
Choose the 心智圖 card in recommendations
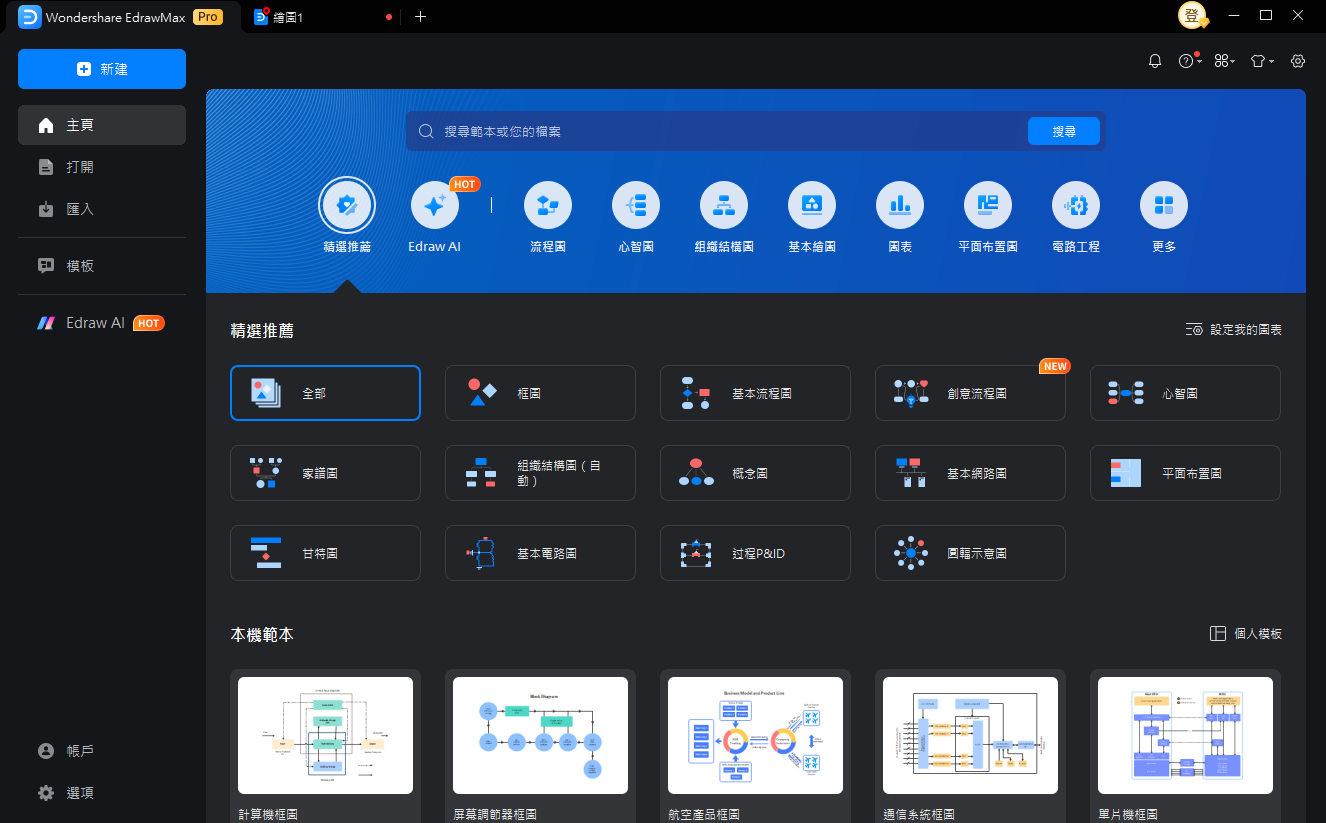click(1185, 393)
